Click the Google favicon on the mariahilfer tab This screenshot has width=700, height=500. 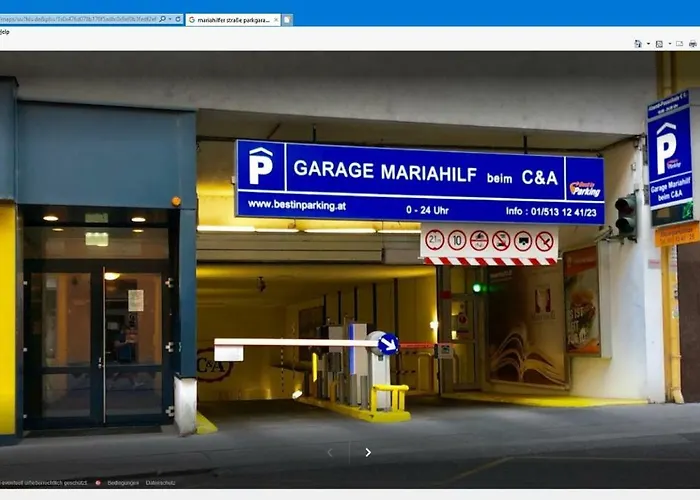click(191, 19)
